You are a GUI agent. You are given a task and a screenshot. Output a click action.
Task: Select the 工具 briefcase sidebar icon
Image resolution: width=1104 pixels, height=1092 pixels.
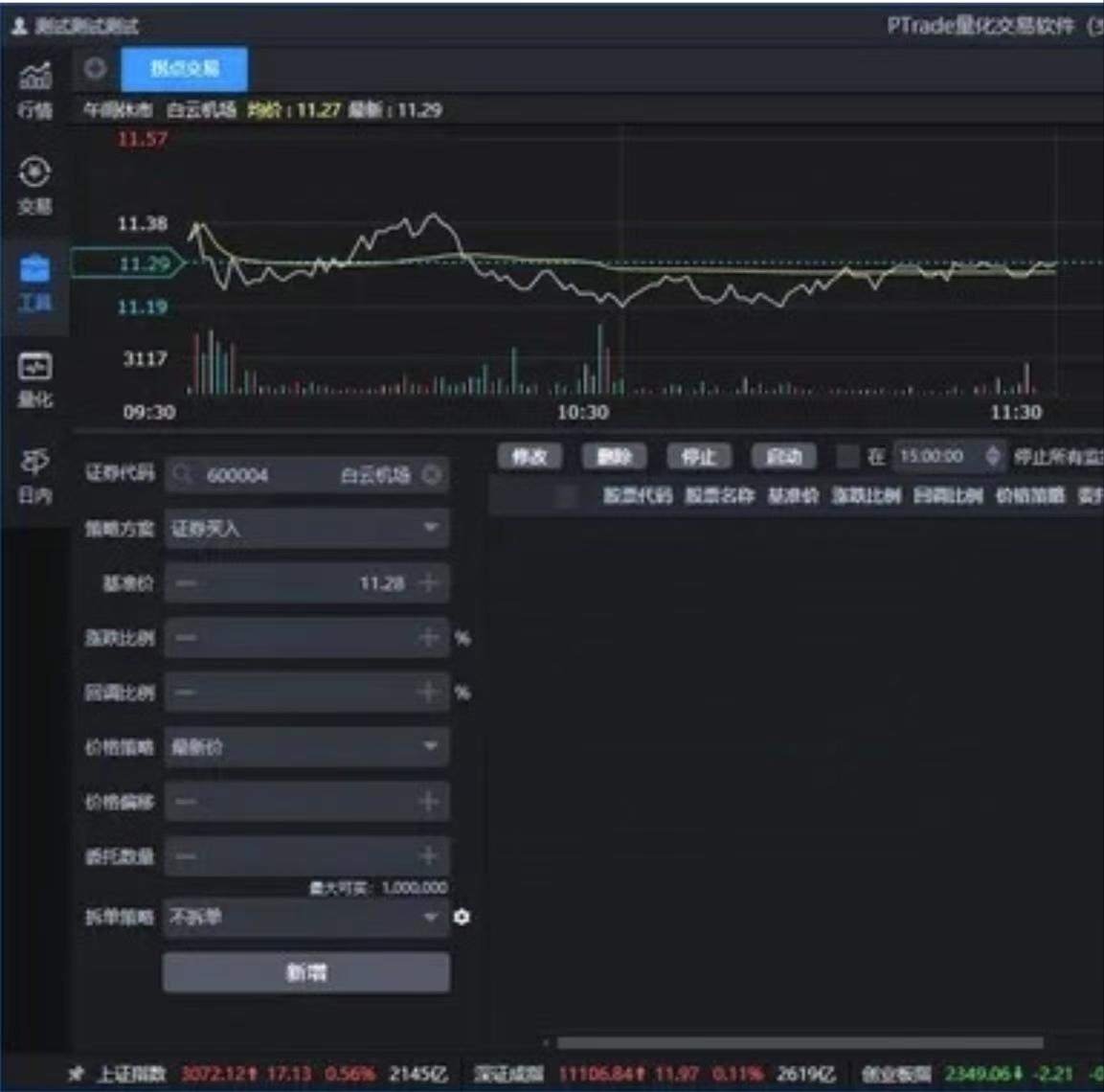[35, 282]
